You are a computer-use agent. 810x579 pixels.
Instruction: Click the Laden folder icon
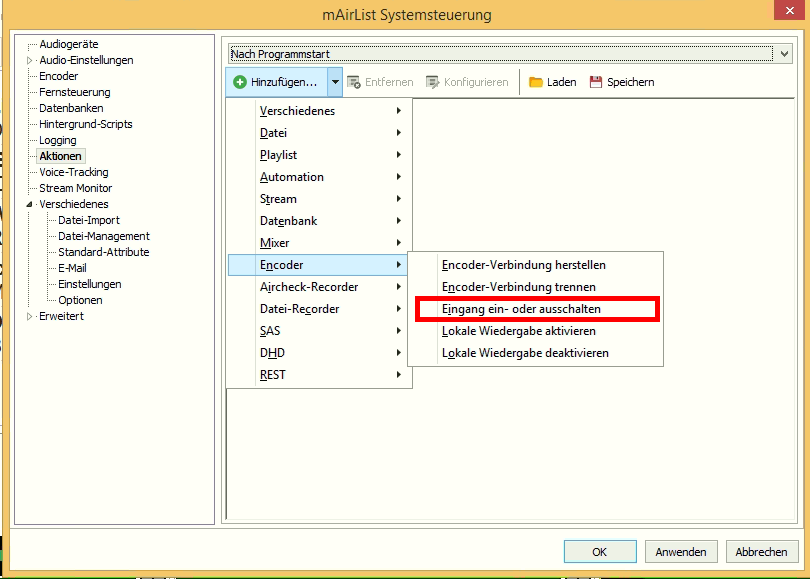coord(536,82)
